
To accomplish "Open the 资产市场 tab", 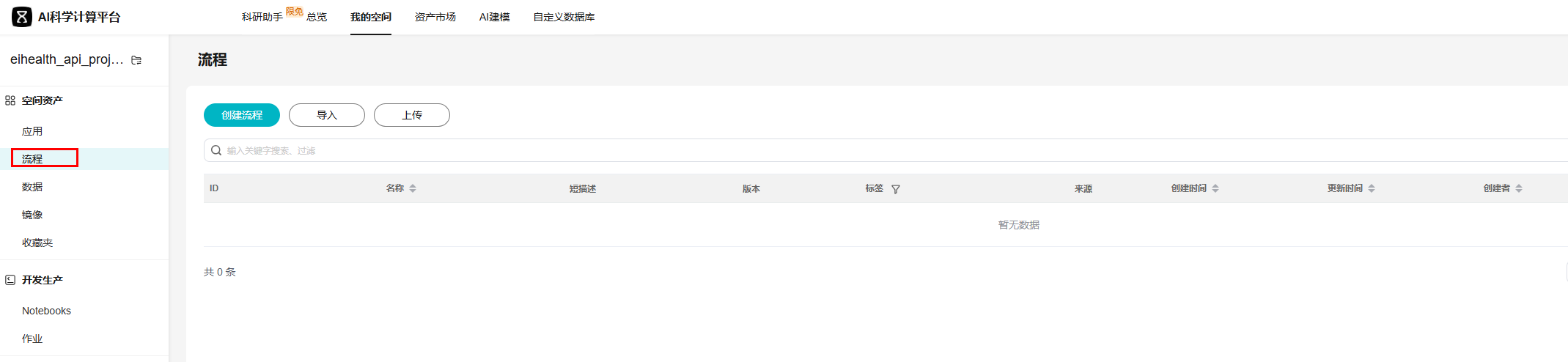I will tap(435, 17).
